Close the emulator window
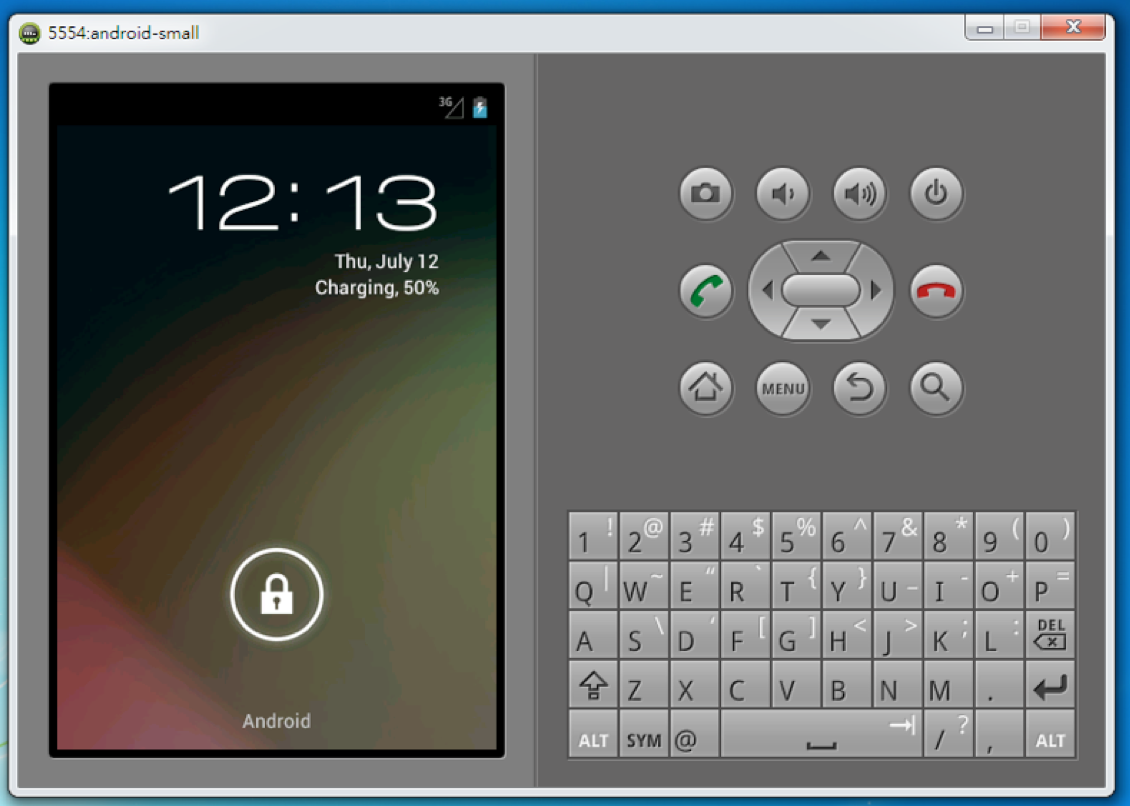This screenshot has height=806, width=1130. coord(1073,27)
